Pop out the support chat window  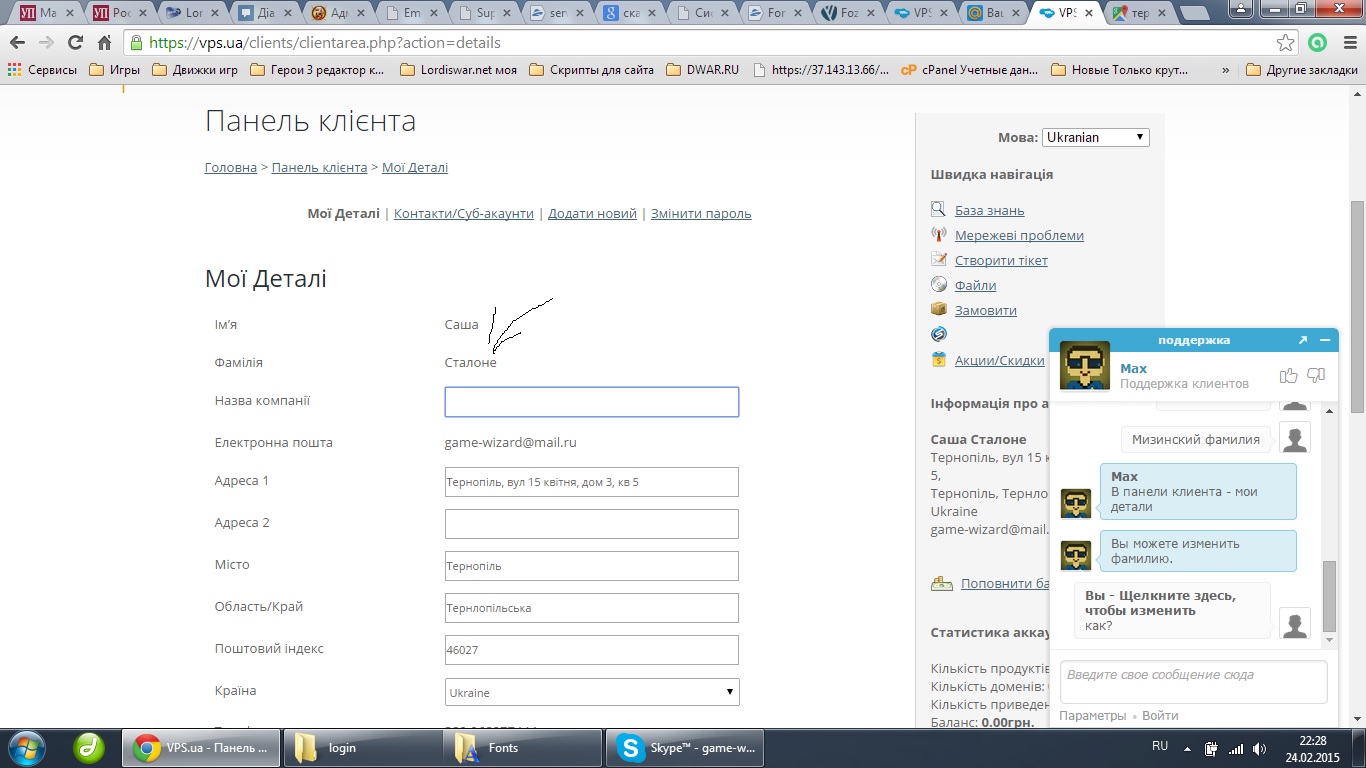pyautogui.click(x=1303, y=340)
